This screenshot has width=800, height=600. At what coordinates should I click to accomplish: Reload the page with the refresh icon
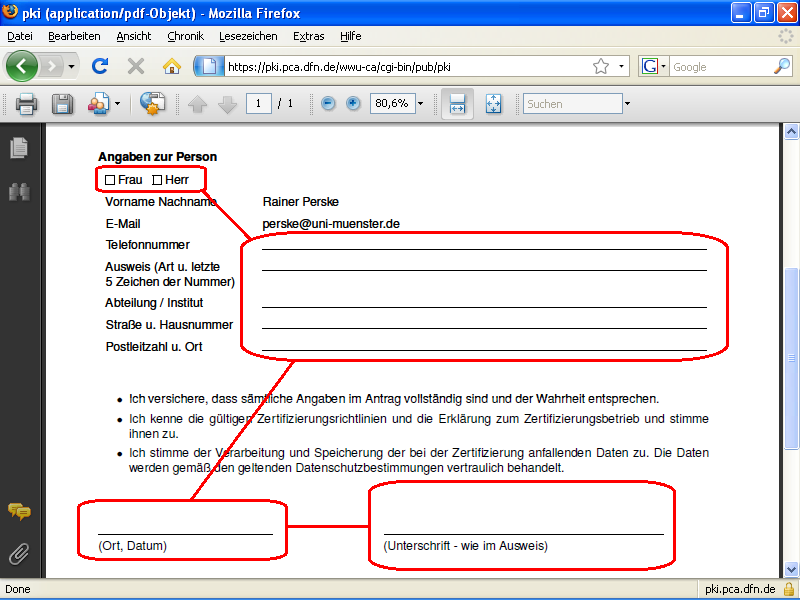tap(100, 67)
